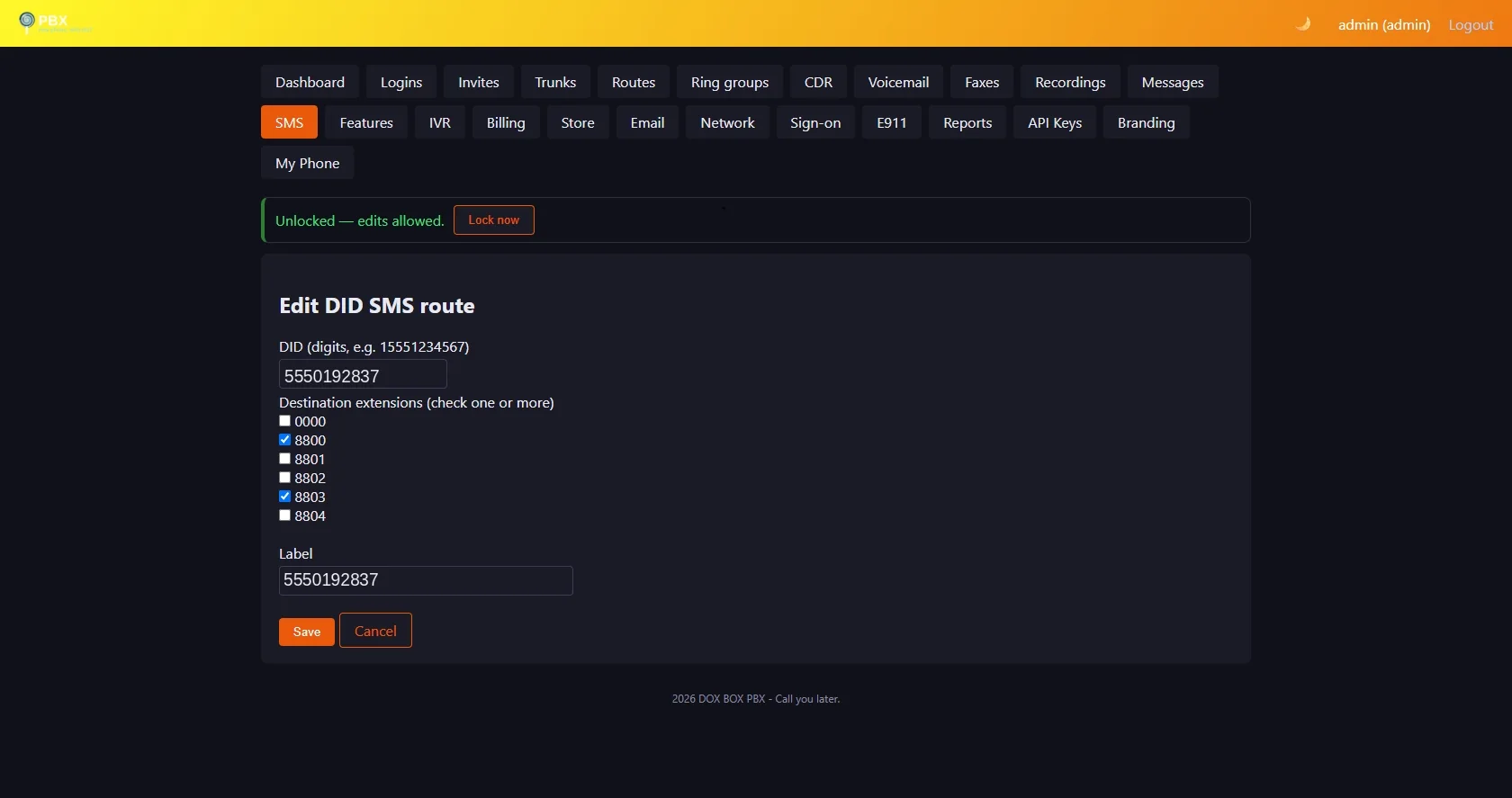The height and width of the screenshot is (798, 1512).
Task: Save the DID SMS route
Action: click(307, 632)
